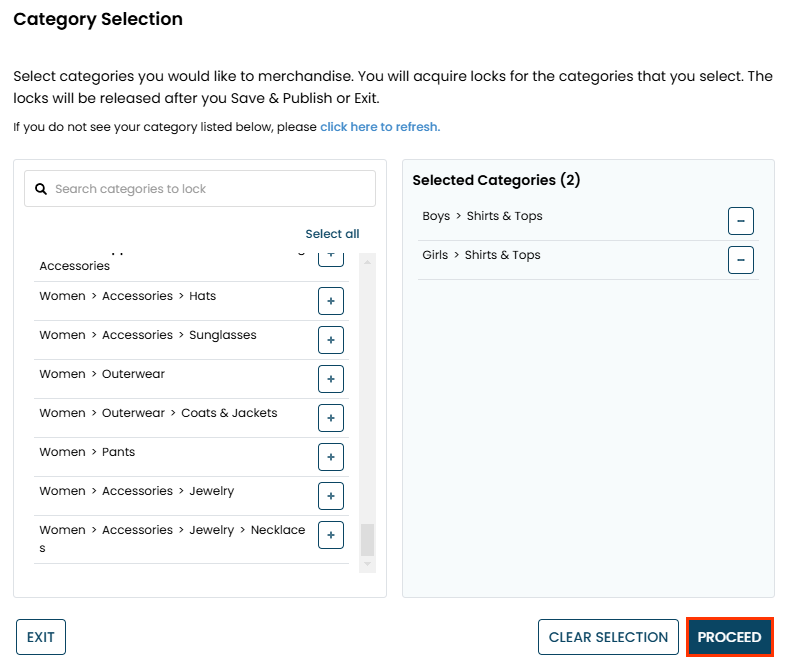Add Women > Accessories > Sunglasses category
Viewport: 788px width, 666px height.
(331, 340)
